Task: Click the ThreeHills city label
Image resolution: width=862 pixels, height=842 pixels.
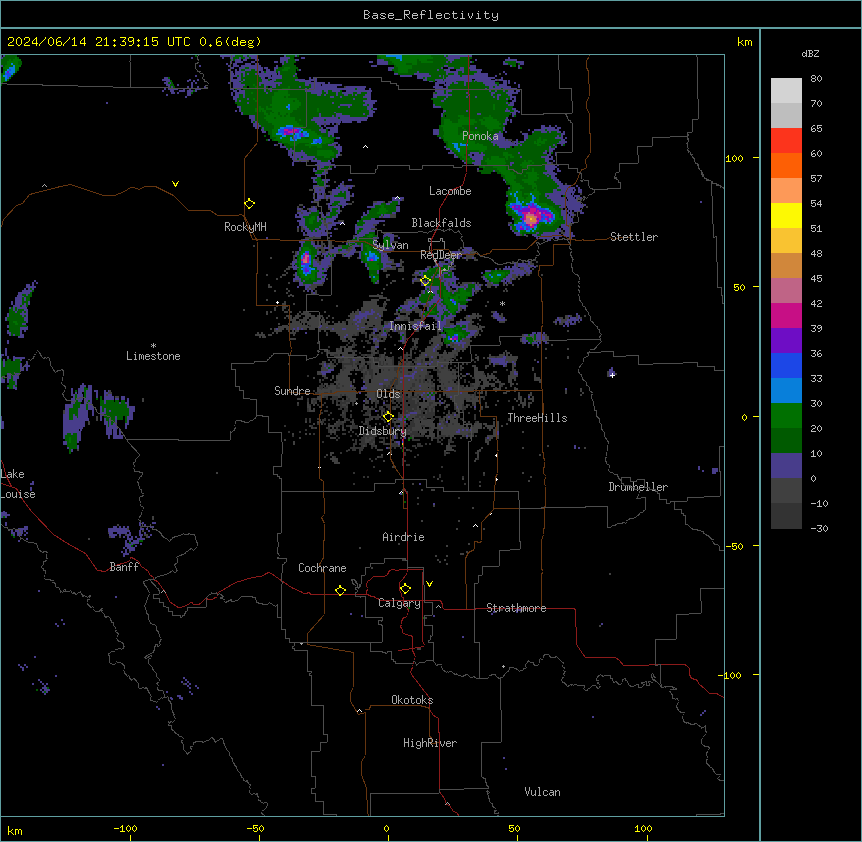Action: pyautogui.click(x=537, y=418)
